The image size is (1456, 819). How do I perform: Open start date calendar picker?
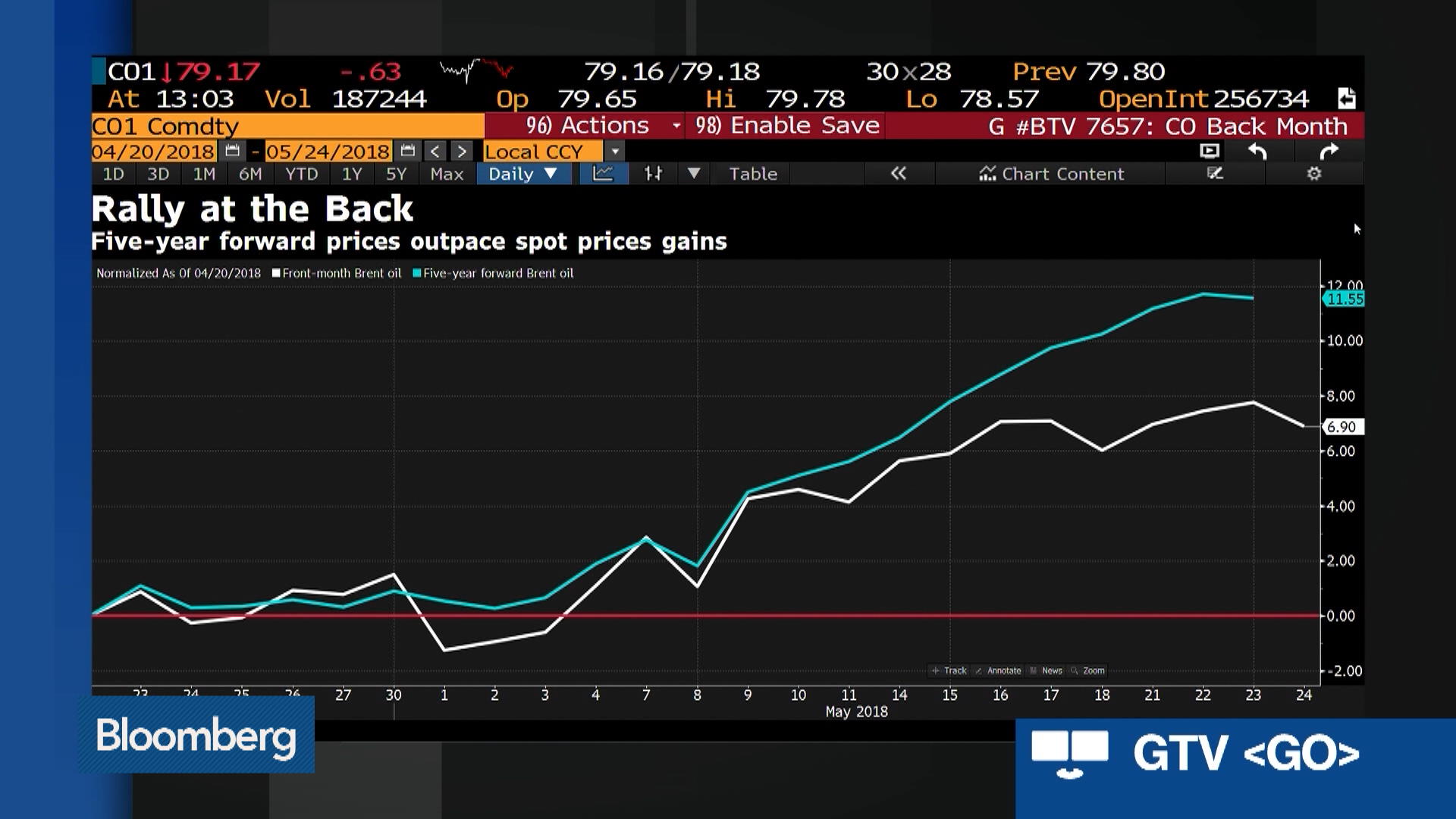pos(232,151)
